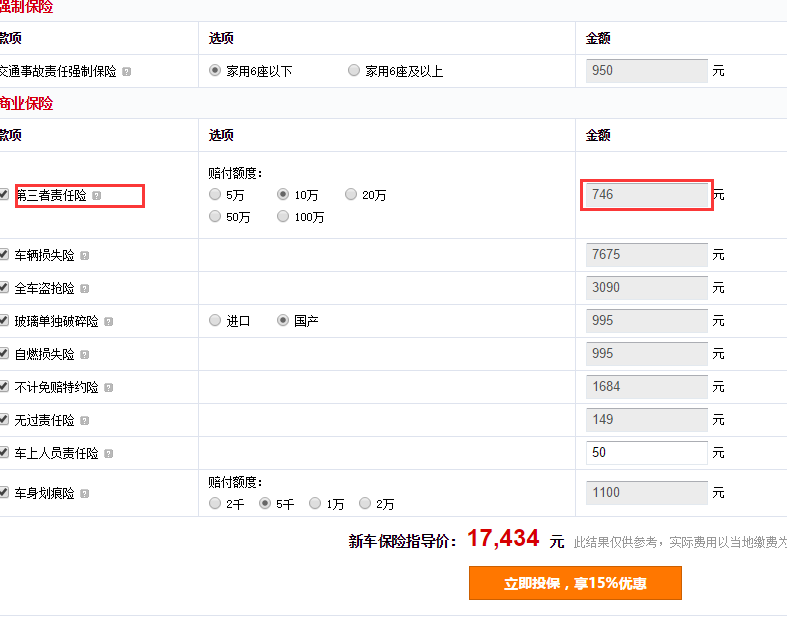Uncheck 无过责任险 checkbox

(x=4, y=419)
